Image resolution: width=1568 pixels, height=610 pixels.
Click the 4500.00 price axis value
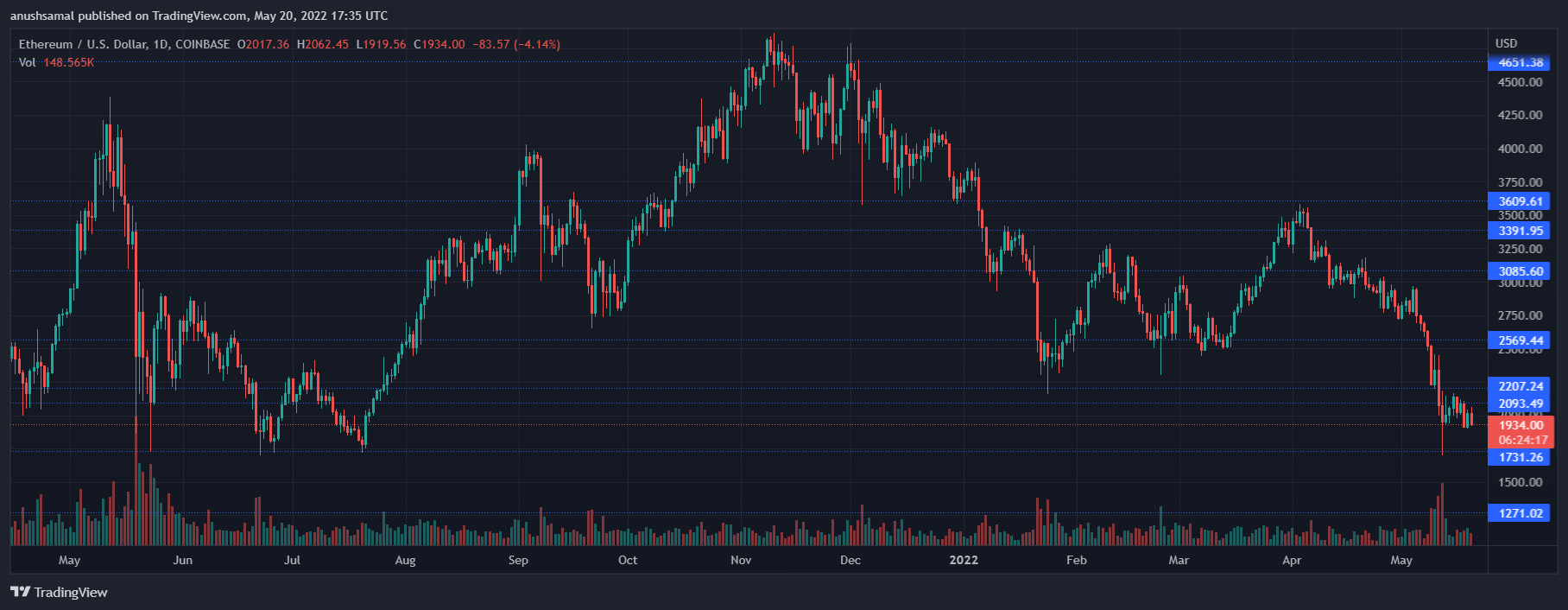coord(1521,82)
